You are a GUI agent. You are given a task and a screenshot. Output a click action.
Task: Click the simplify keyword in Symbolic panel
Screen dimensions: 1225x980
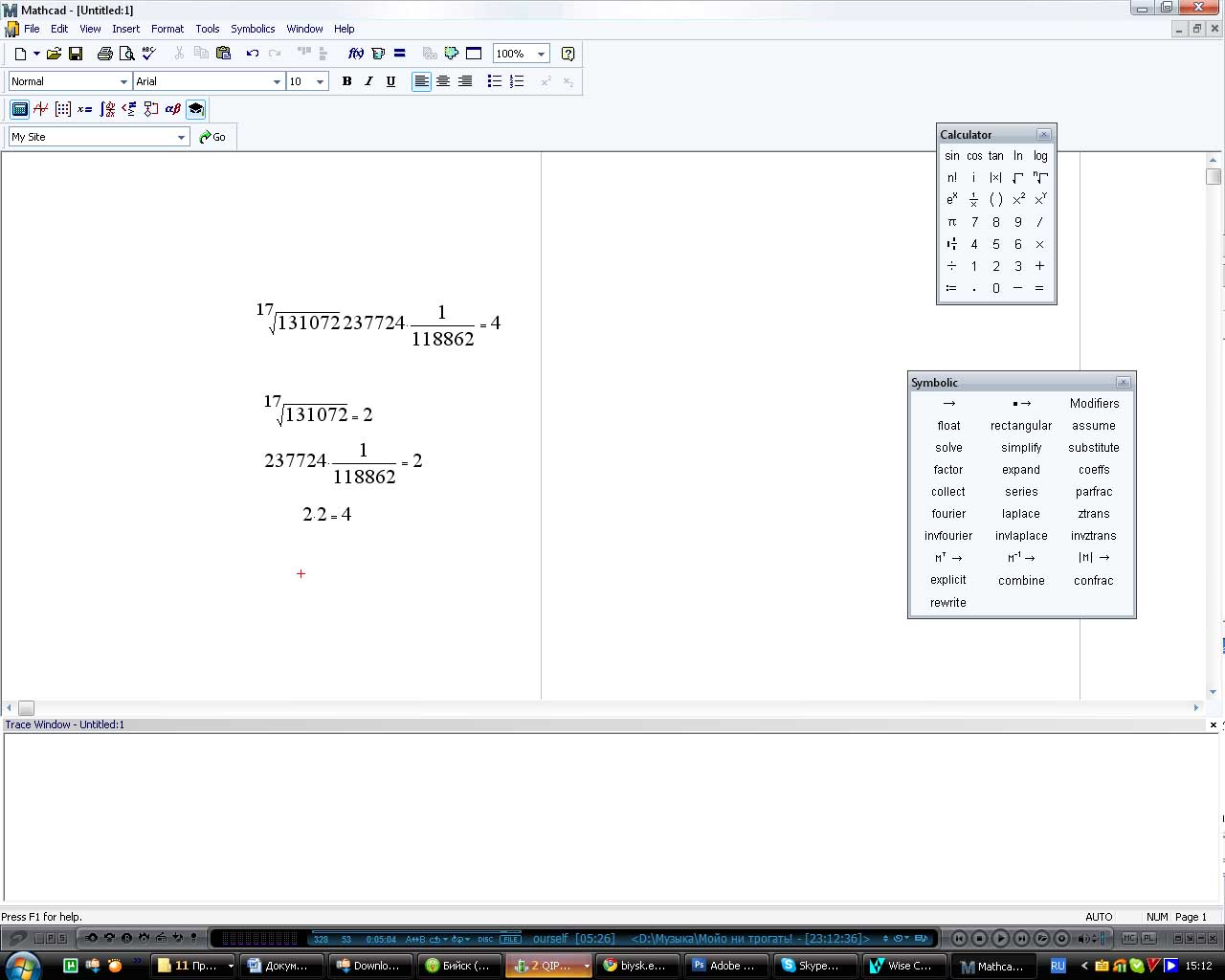pyautogui.click(x=1021, y=448)
